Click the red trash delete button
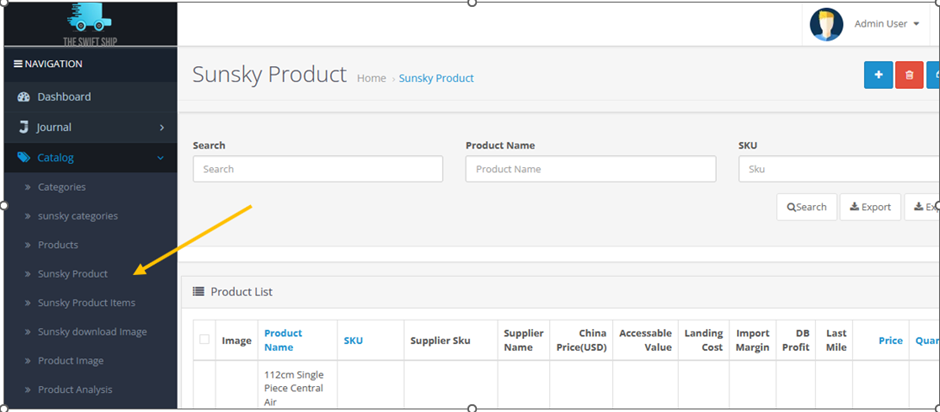Screen dimensions: 940x412 [909, 75]
